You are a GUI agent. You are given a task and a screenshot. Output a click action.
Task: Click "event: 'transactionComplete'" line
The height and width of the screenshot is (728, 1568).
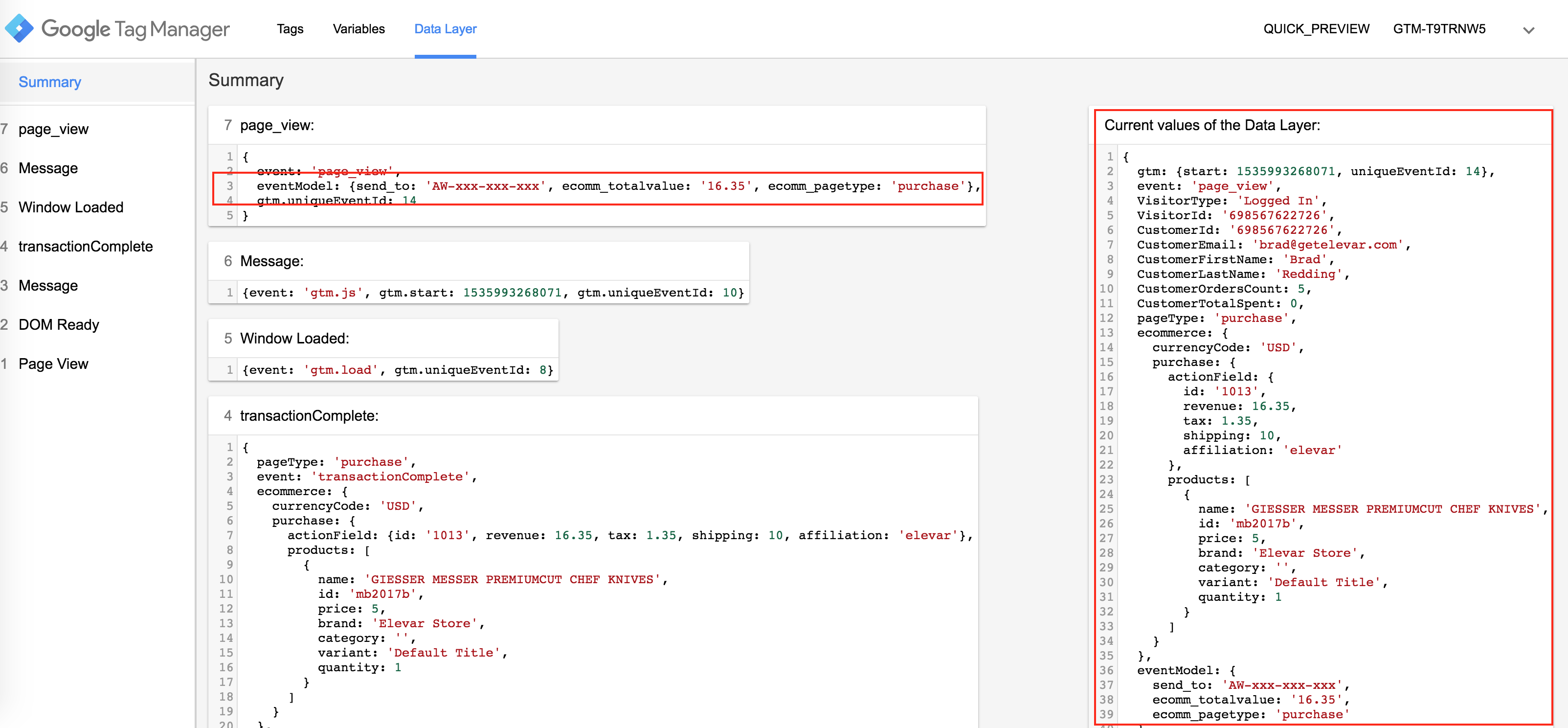(366, 477)
